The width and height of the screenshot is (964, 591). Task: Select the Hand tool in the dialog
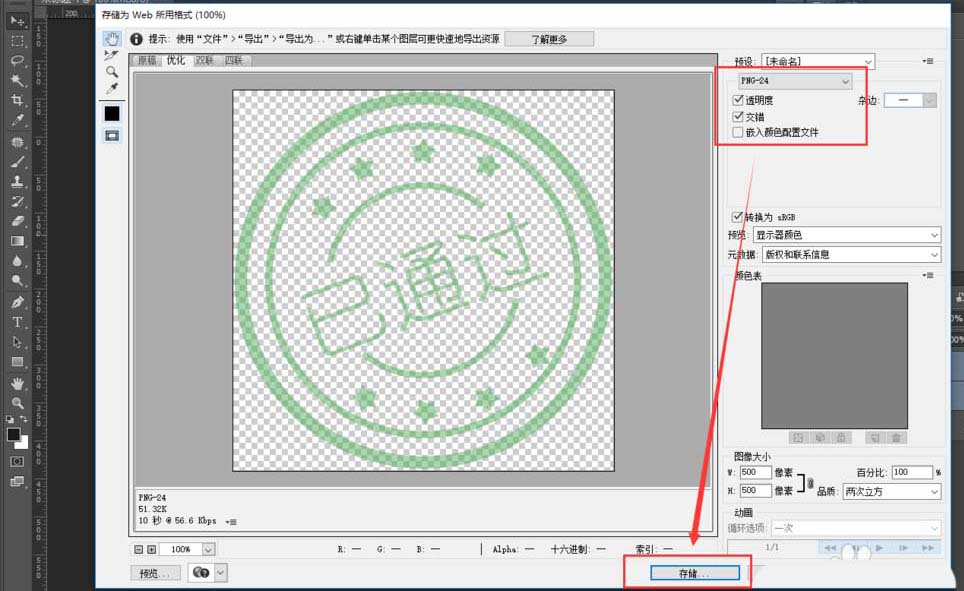[x=113, y=38]
